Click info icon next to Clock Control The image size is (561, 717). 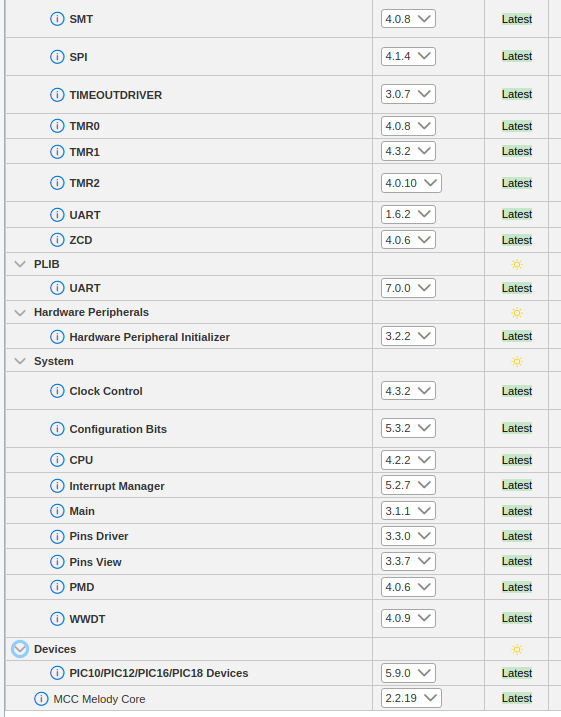(57, 391)
